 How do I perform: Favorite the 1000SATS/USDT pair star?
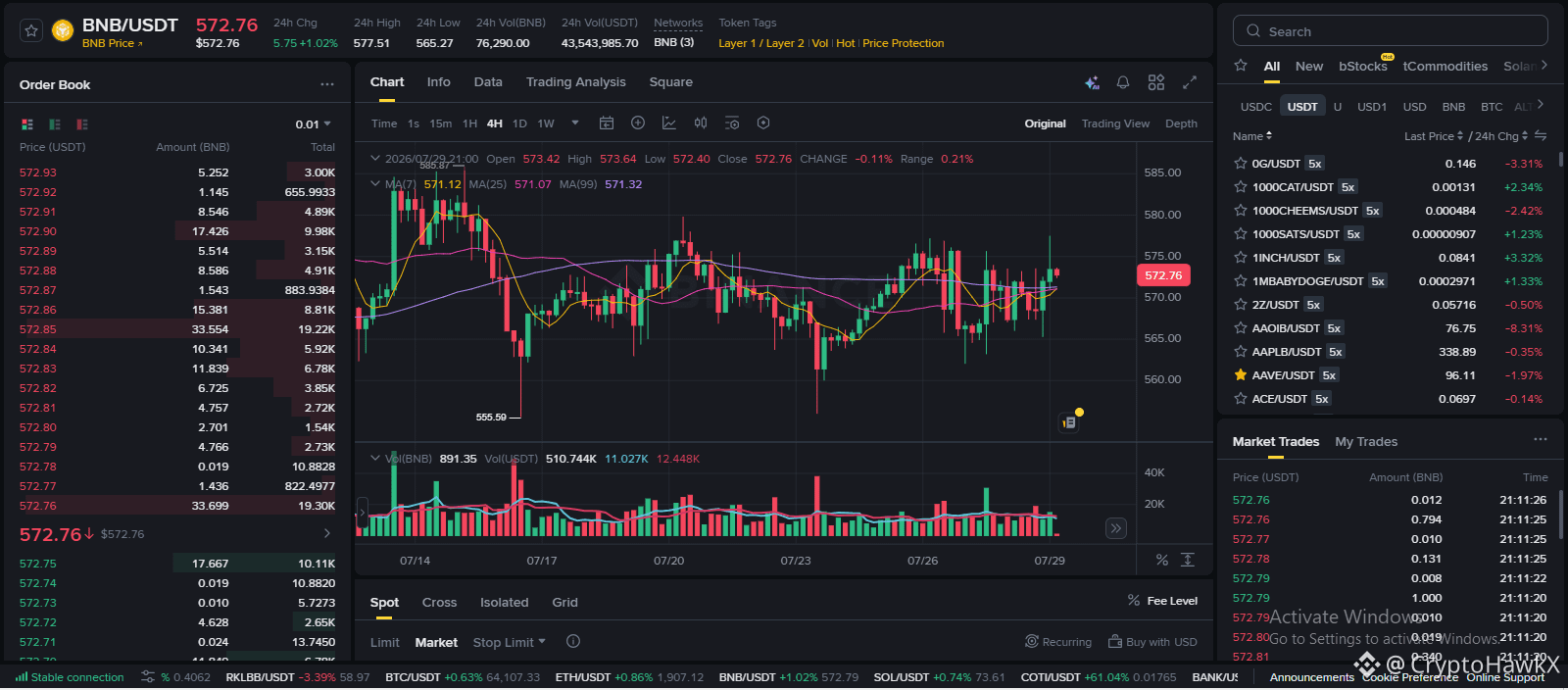pos(1241,234)
